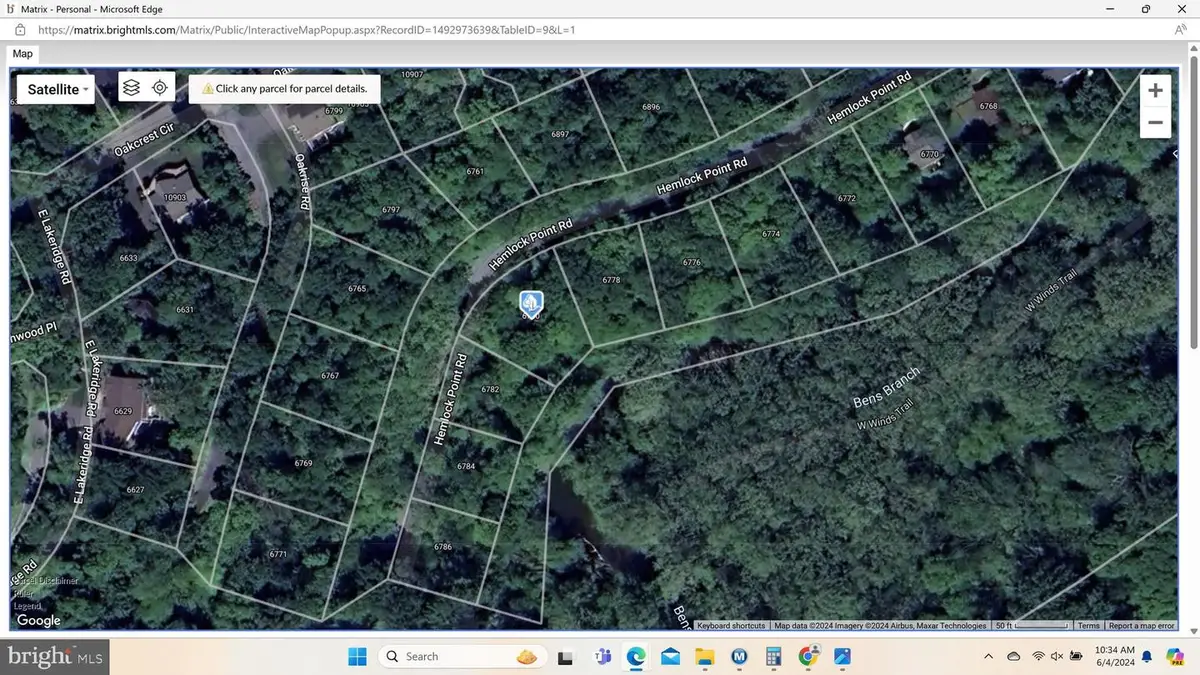The width and height of the screenshot is (1200, 675).
Task: View site information lock icon
Action: (x=20, y=30)
